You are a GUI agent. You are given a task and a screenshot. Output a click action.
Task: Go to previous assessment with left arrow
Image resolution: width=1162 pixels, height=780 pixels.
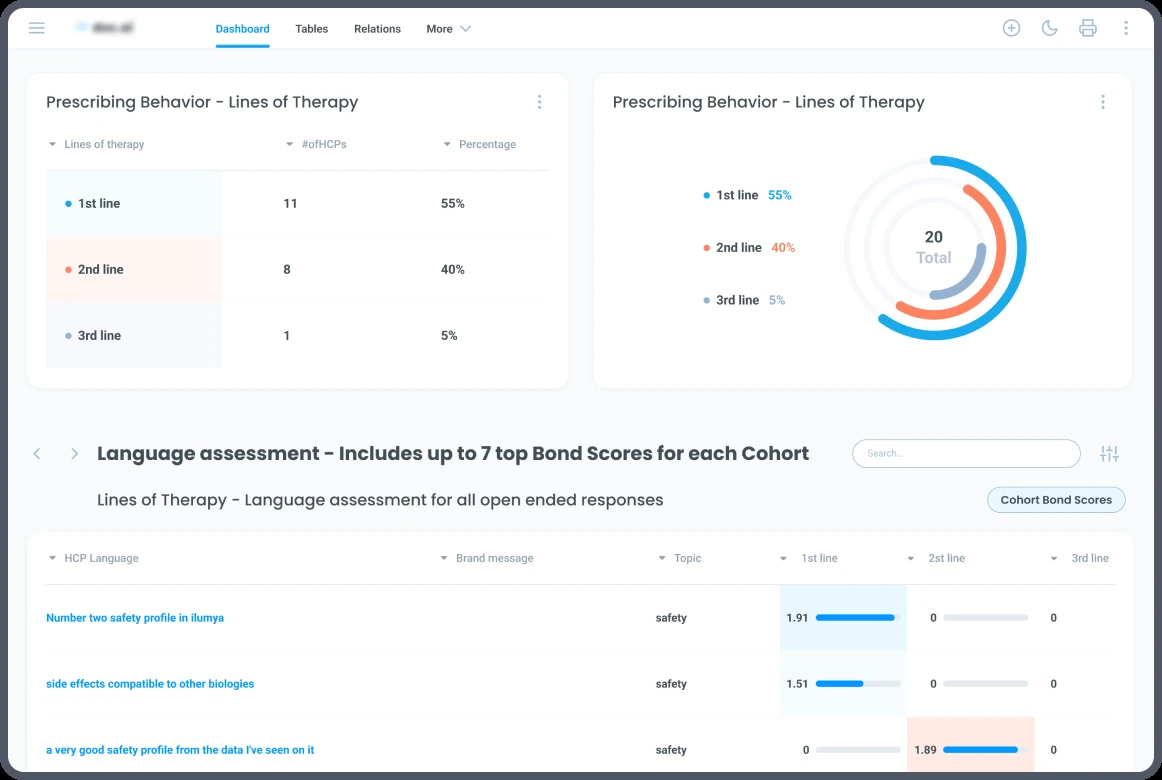pos(37,453)
